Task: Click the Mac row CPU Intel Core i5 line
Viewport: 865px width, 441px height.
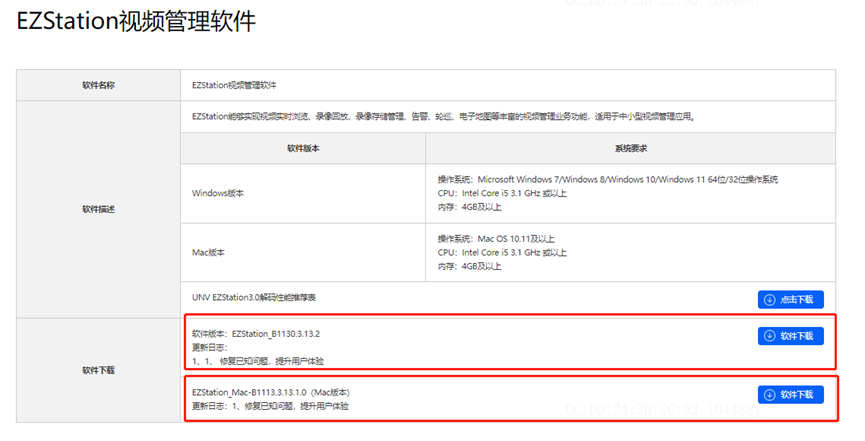Action: click(502, 252)
